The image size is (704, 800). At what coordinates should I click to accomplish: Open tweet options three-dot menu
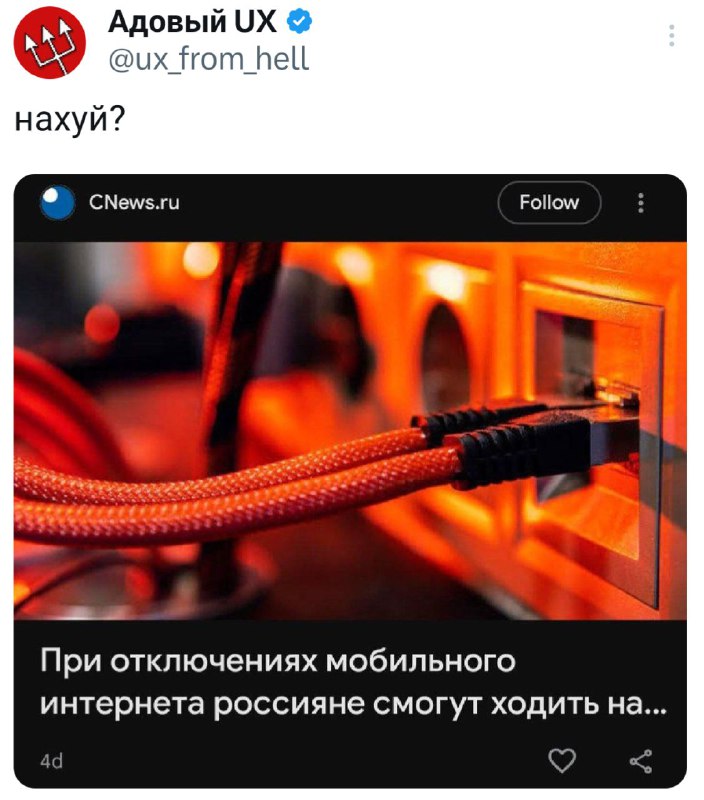672,36
